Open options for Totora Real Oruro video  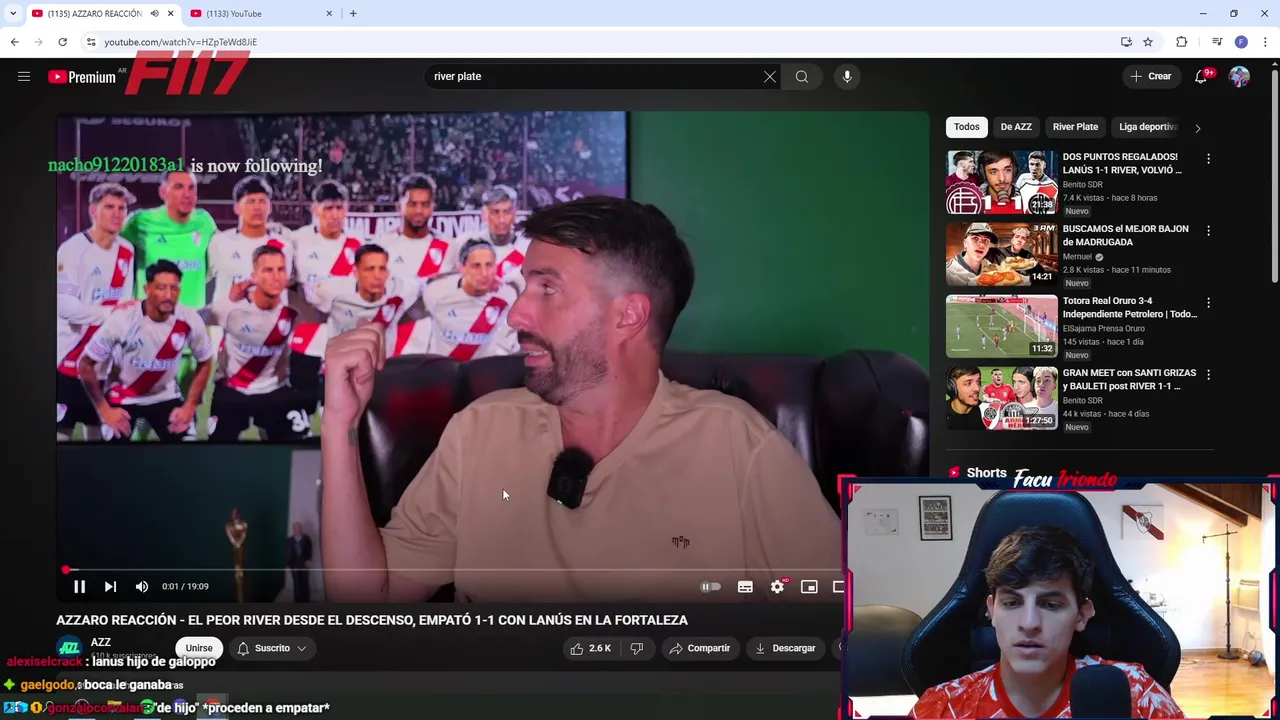(x=1208, y=303)
